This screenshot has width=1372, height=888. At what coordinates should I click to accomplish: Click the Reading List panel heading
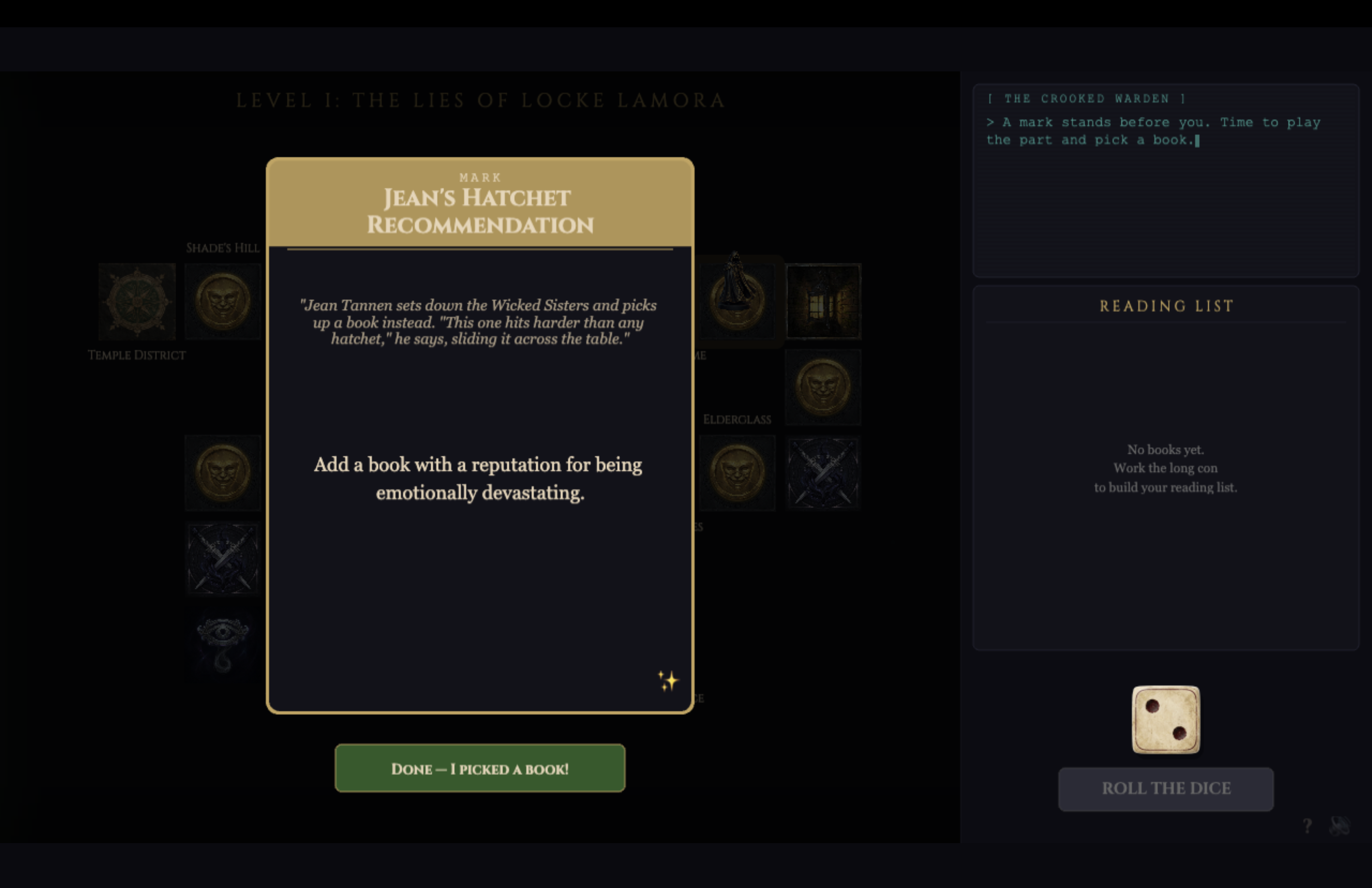click(1166, 306)
